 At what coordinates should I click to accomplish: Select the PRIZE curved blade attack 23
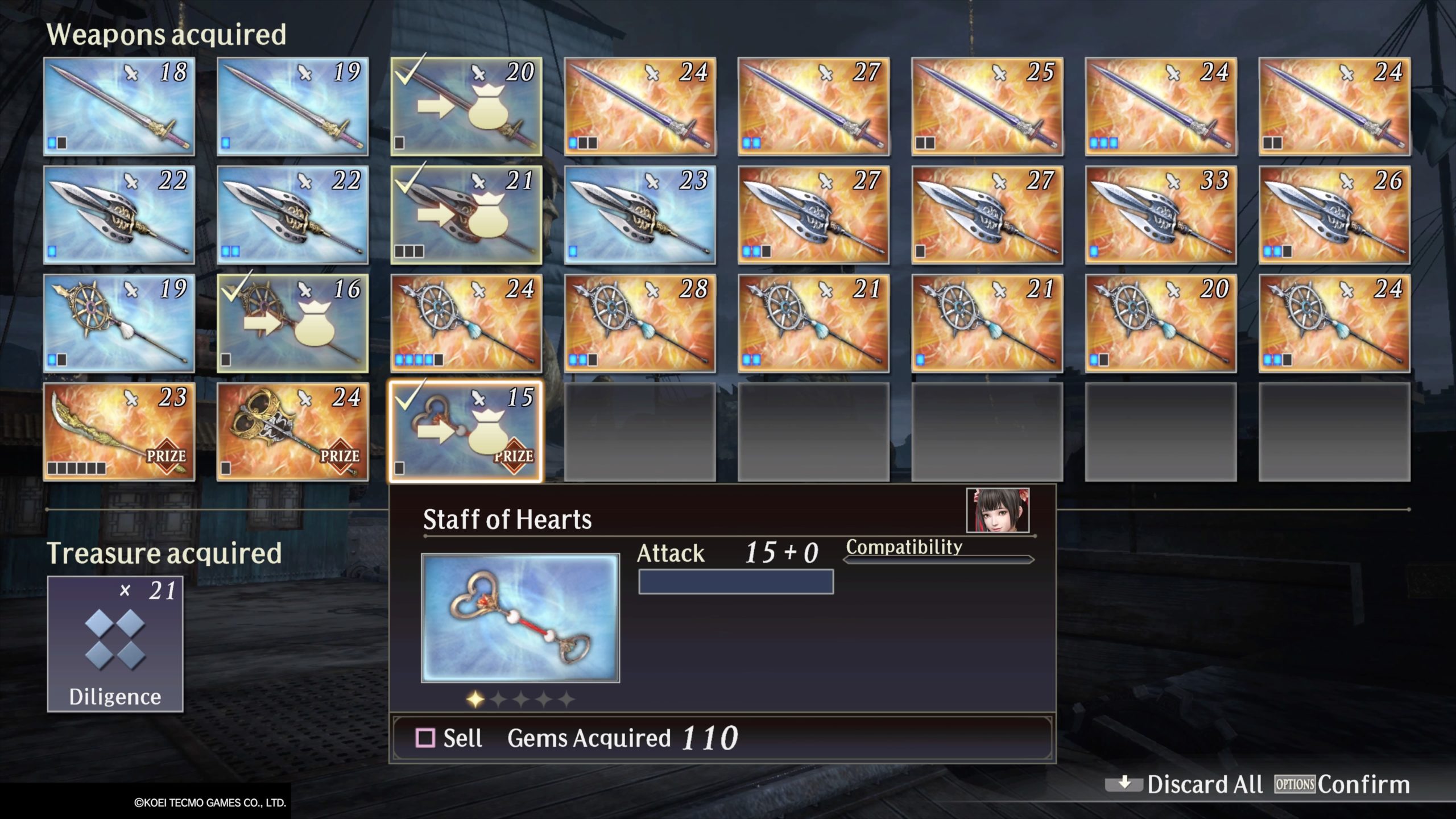119,432
